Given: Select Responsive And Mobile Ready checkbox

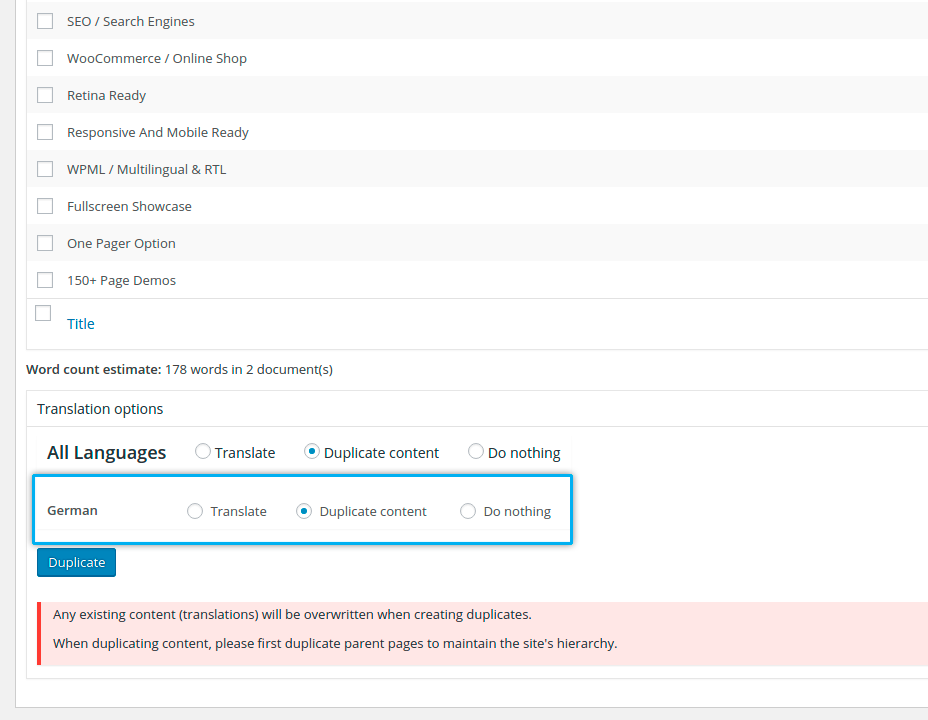Looking at the screenshot, I should [45, 132].
